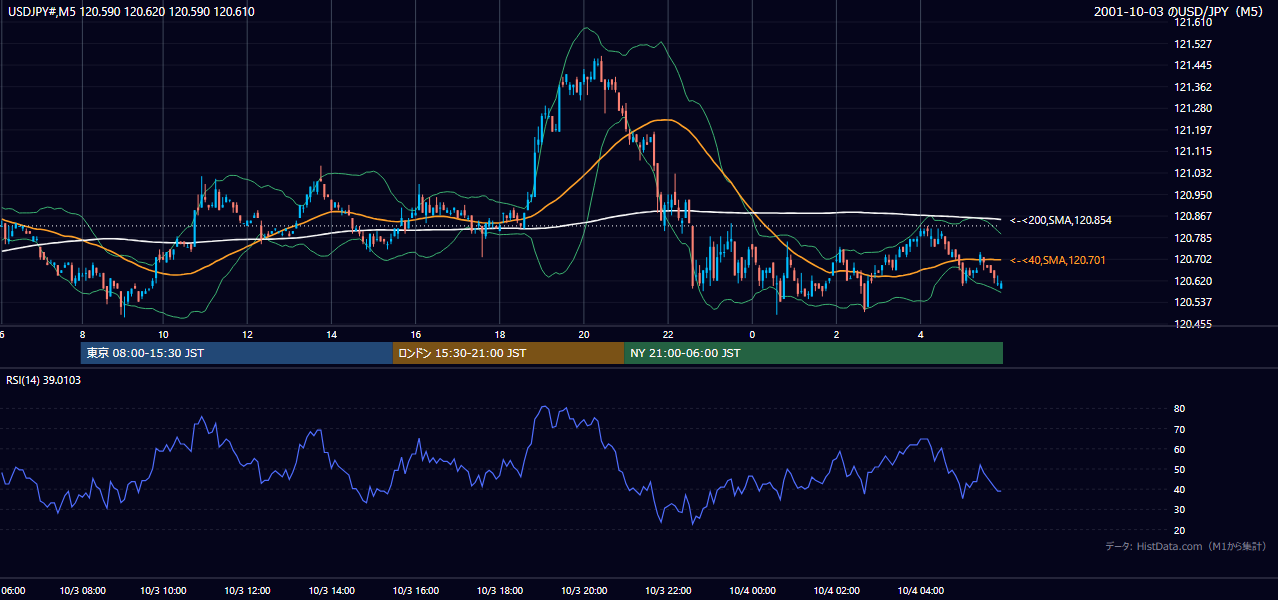1278x600 pixels.
Task: Click the NY 21:00-06:00 JST session bar
Action: click(x=813, y=353)
